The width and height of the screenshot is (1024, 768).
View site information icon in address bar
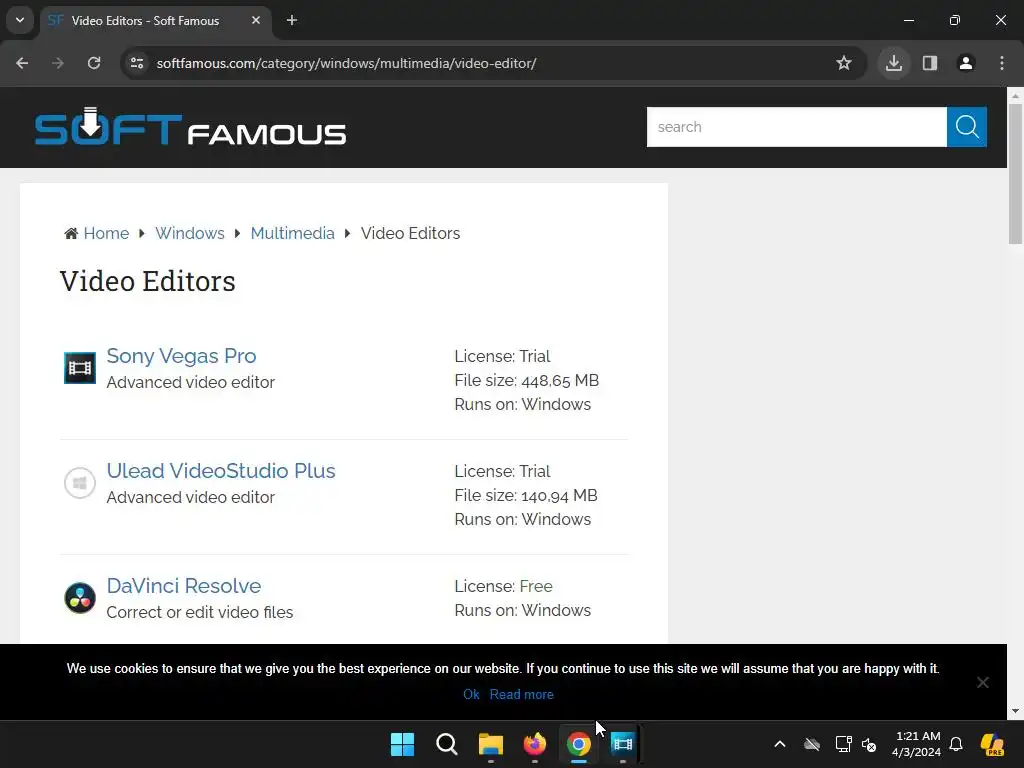(137, 63)
